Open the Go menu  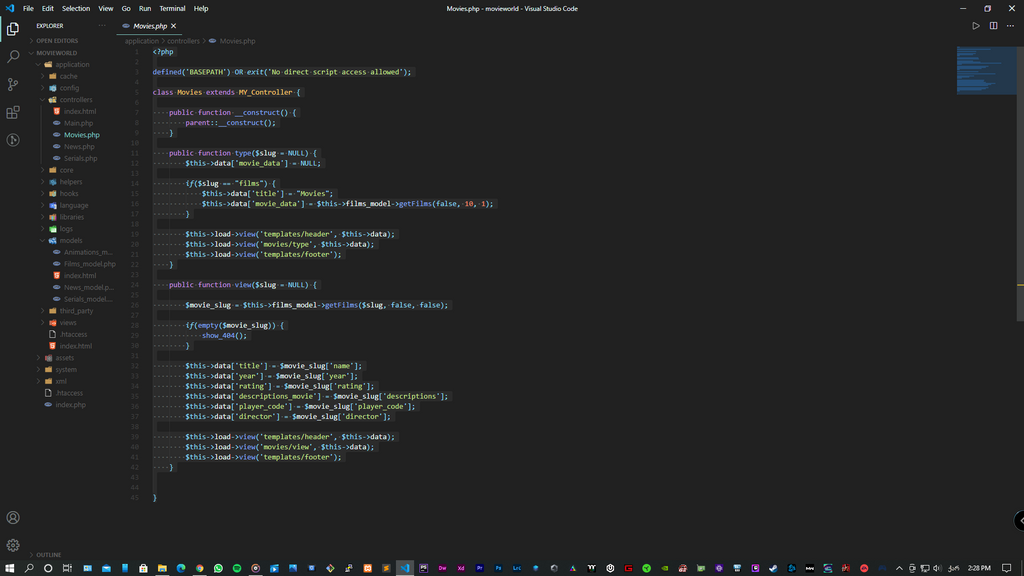coord(126,8)
